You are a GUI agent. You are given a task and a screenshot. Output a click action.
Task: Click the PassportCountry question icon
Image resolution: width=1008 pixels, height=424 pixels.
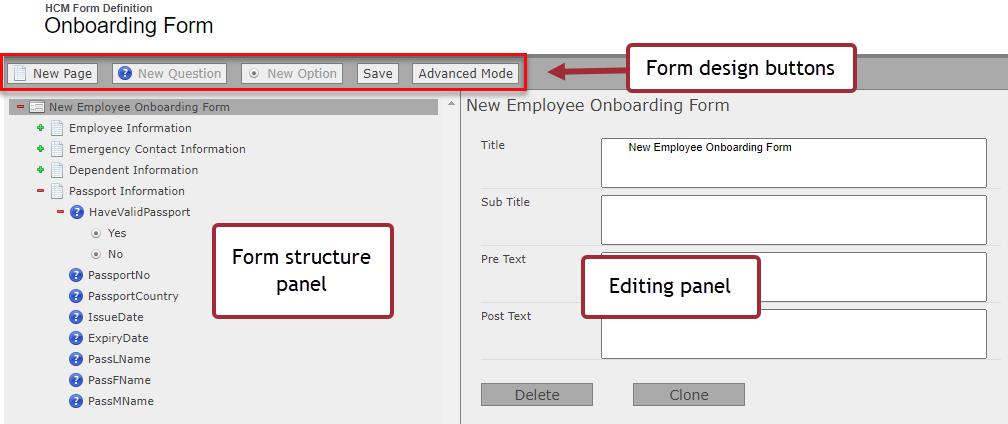click(x=76, y=296)
